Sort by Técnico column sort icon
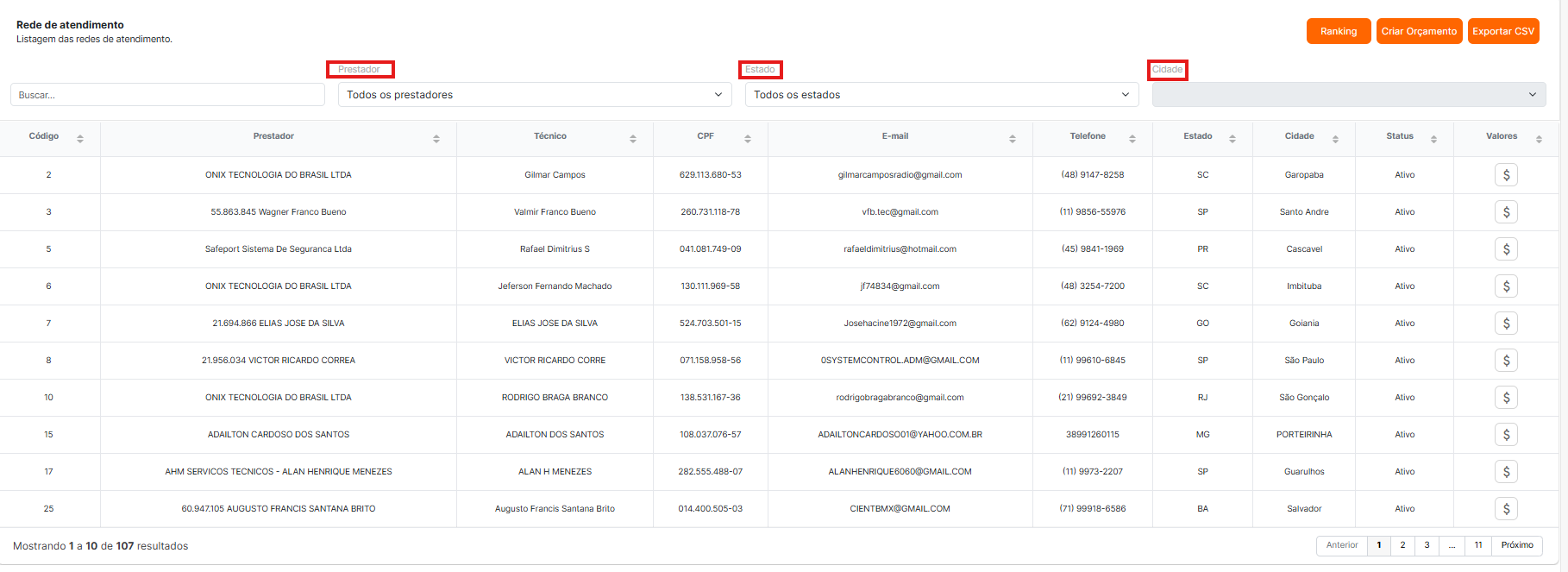 (633, 139)
